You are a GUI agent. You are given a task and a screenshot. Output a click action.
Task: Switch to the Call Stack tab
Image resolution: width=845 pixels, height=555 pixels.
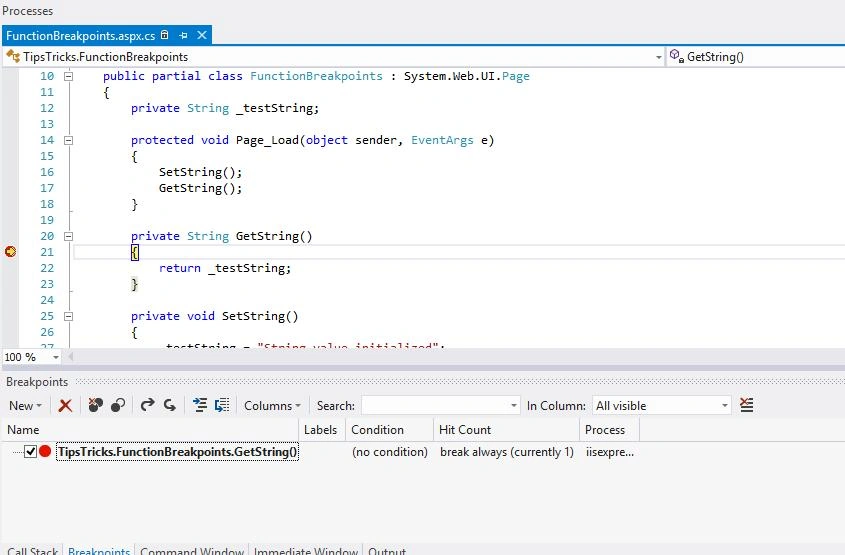point(32,551)
